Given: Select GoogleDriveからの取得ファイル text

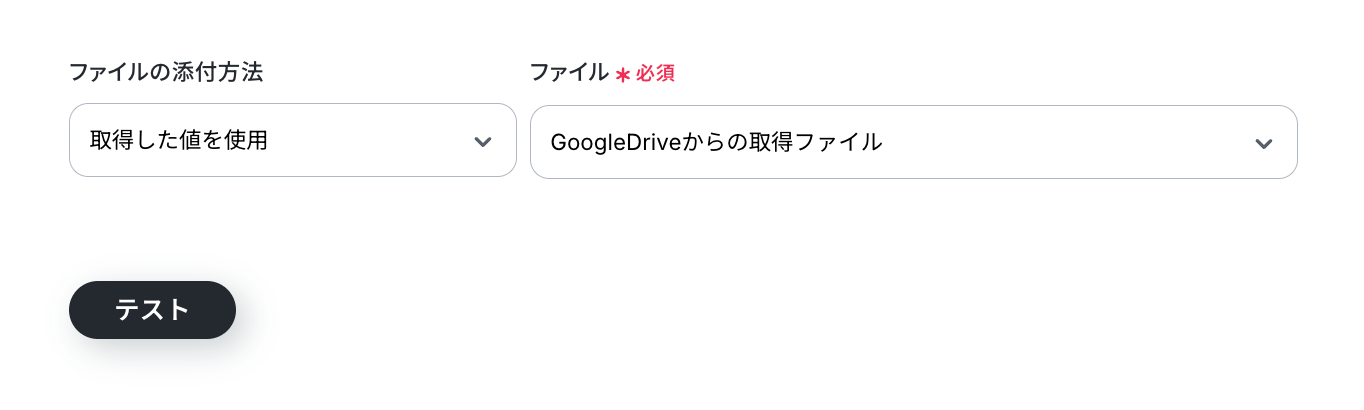Looking at the screenshot, I should (716, 142).
